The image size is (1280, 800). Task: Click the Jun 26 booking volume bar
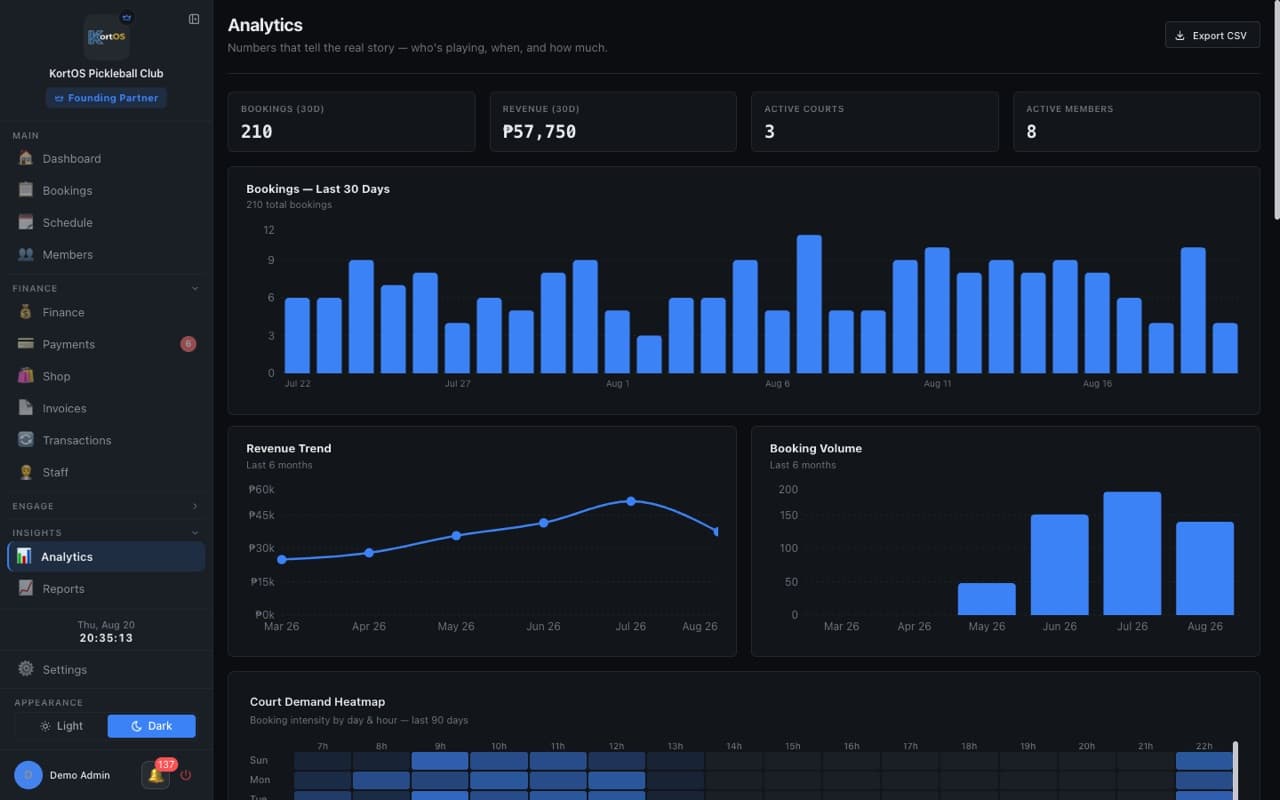(x=1059, y=565)
